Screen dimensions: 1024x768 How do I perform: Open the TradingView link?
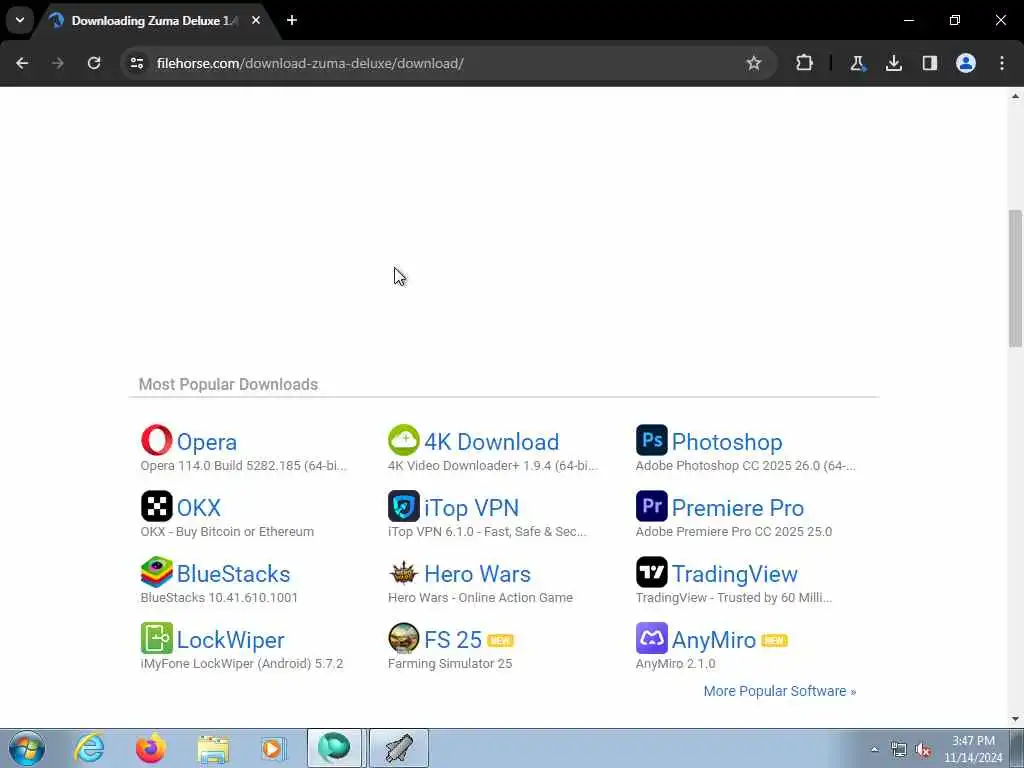734,574
